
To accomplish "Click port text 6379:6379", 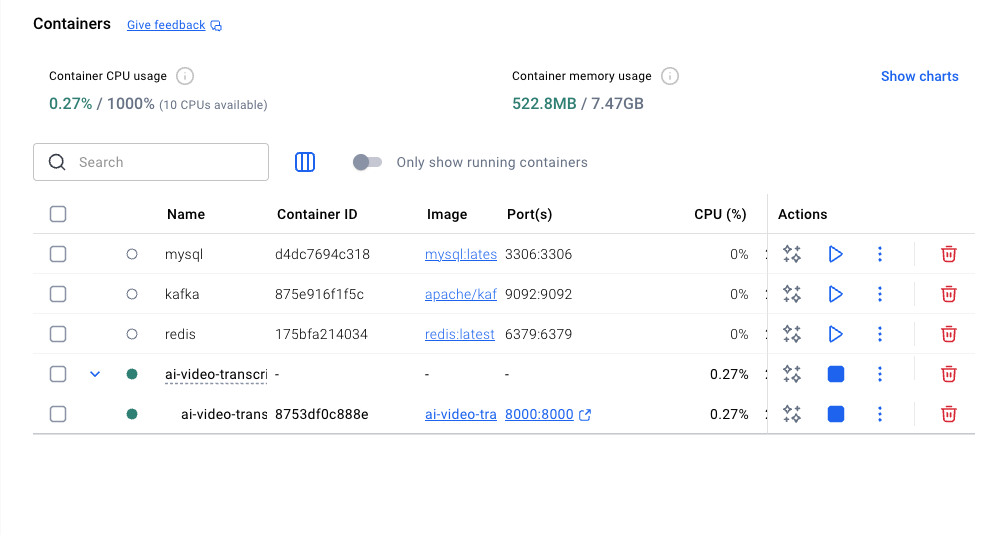I will point(538,334).
